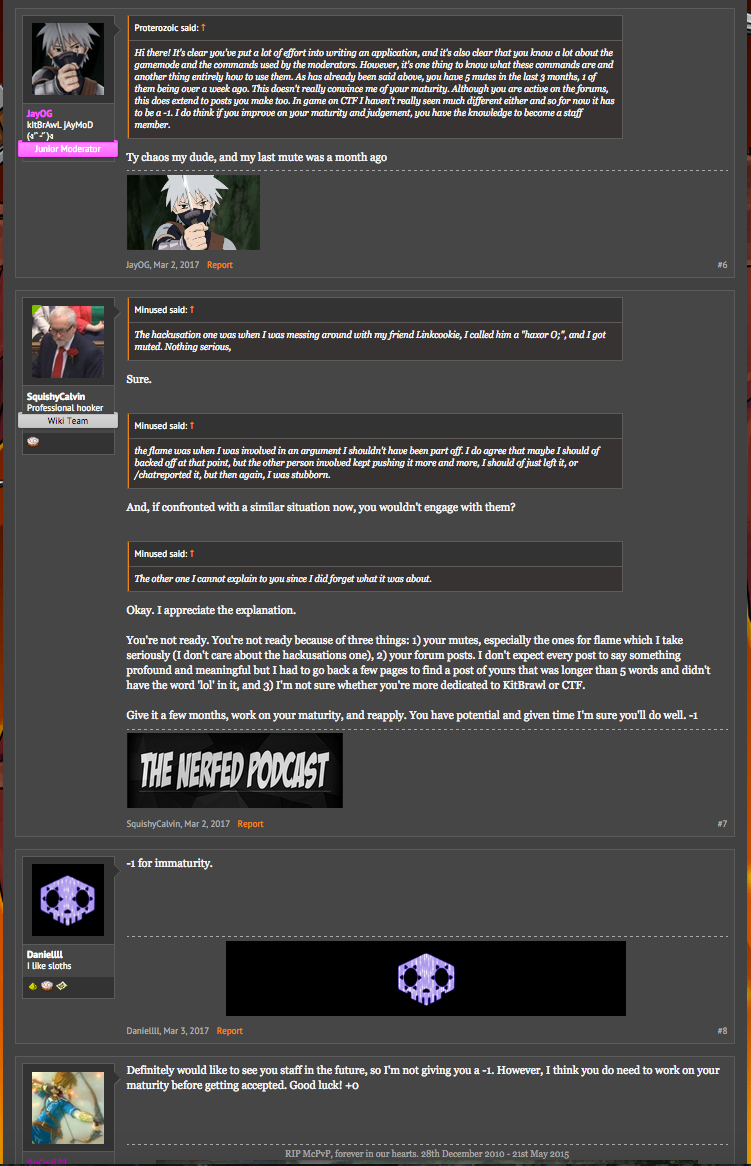Report SquishyCalvin's post #7
This screenshot has height=1166, width=751.
point(250,824)
